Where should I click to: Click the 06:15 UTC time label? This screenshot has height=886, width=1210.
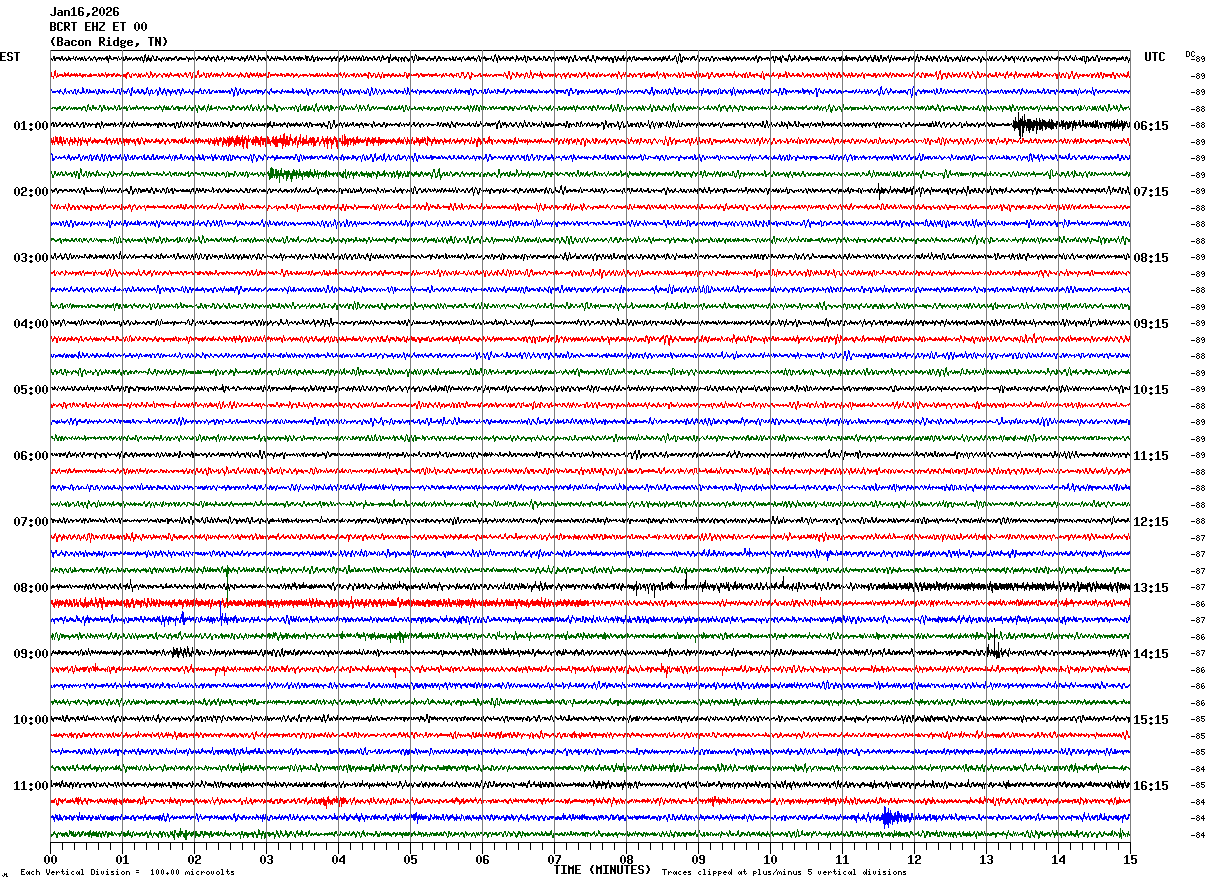1151,126
